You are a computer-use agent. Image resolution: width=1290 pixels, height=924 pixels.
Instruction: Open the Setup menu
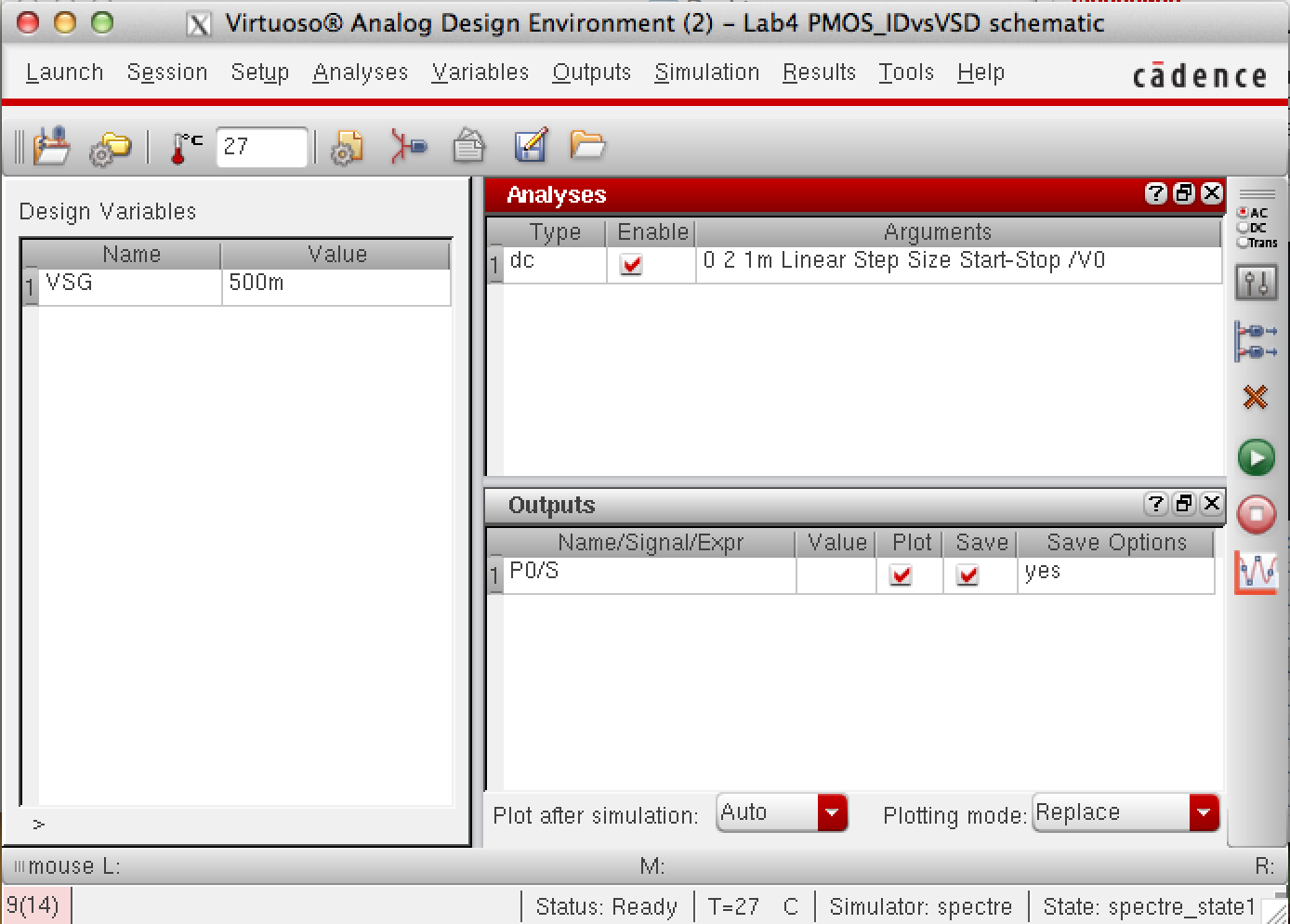[x=260, y=73]
